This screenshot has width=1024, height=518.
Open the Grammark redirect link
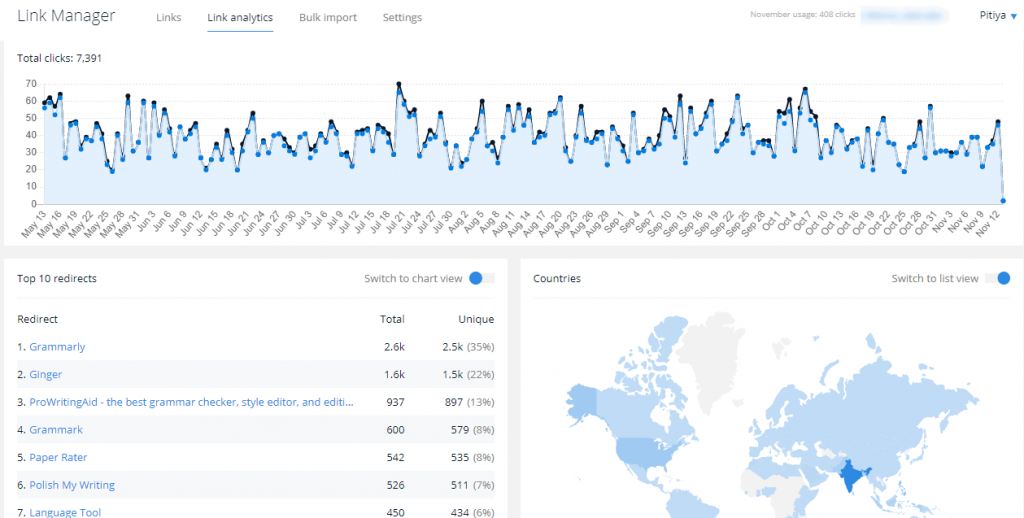coord(56,430)
